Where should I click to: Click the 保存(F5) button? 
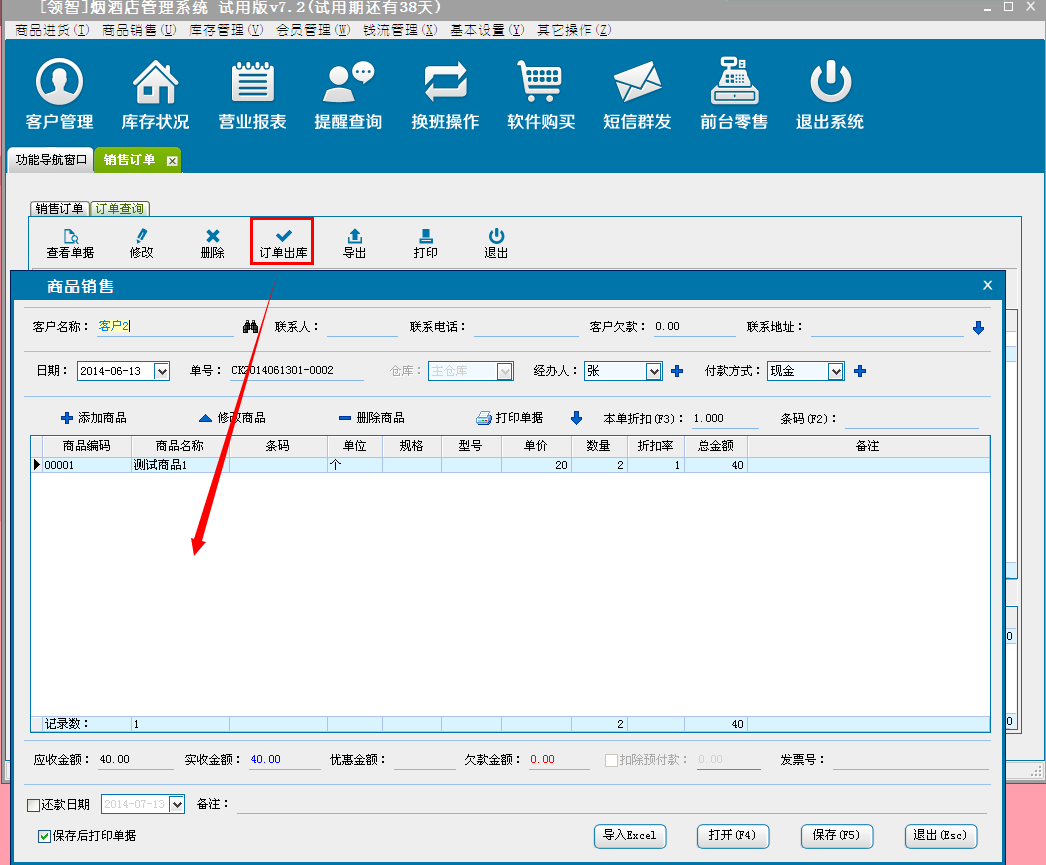(836, 835)
